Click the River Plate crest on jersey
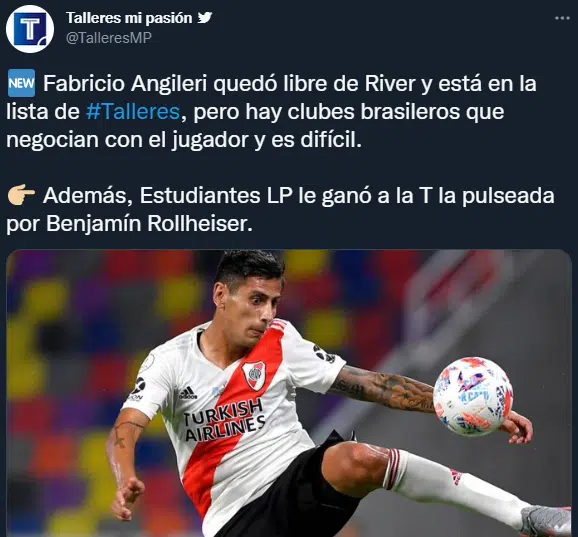The height and width of the screenshot is (537, 578). [x=254, y=375]
